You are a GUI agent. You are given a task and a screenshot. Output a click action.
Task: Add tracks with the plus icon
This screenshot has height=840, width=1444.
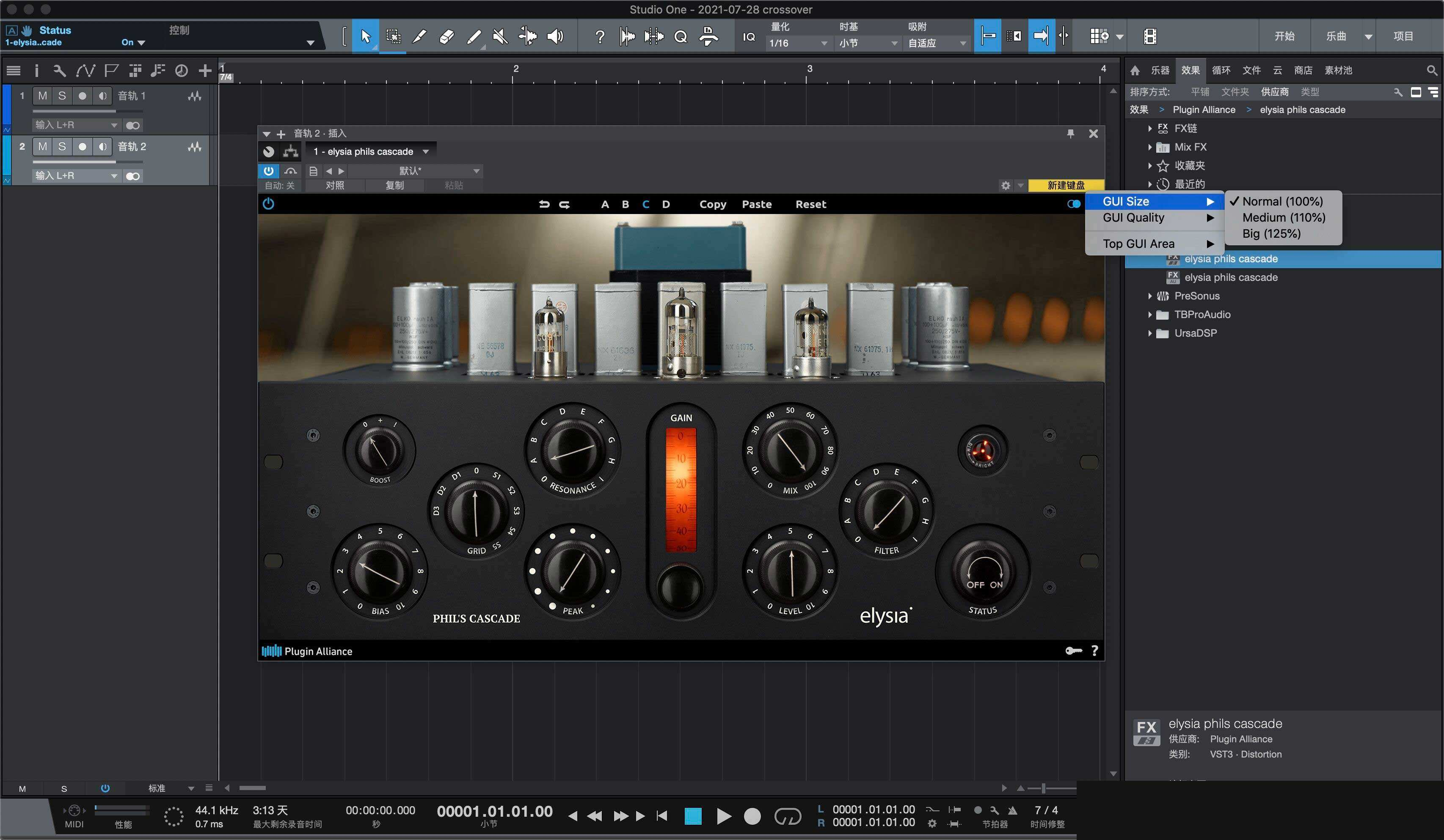point(204,71)
